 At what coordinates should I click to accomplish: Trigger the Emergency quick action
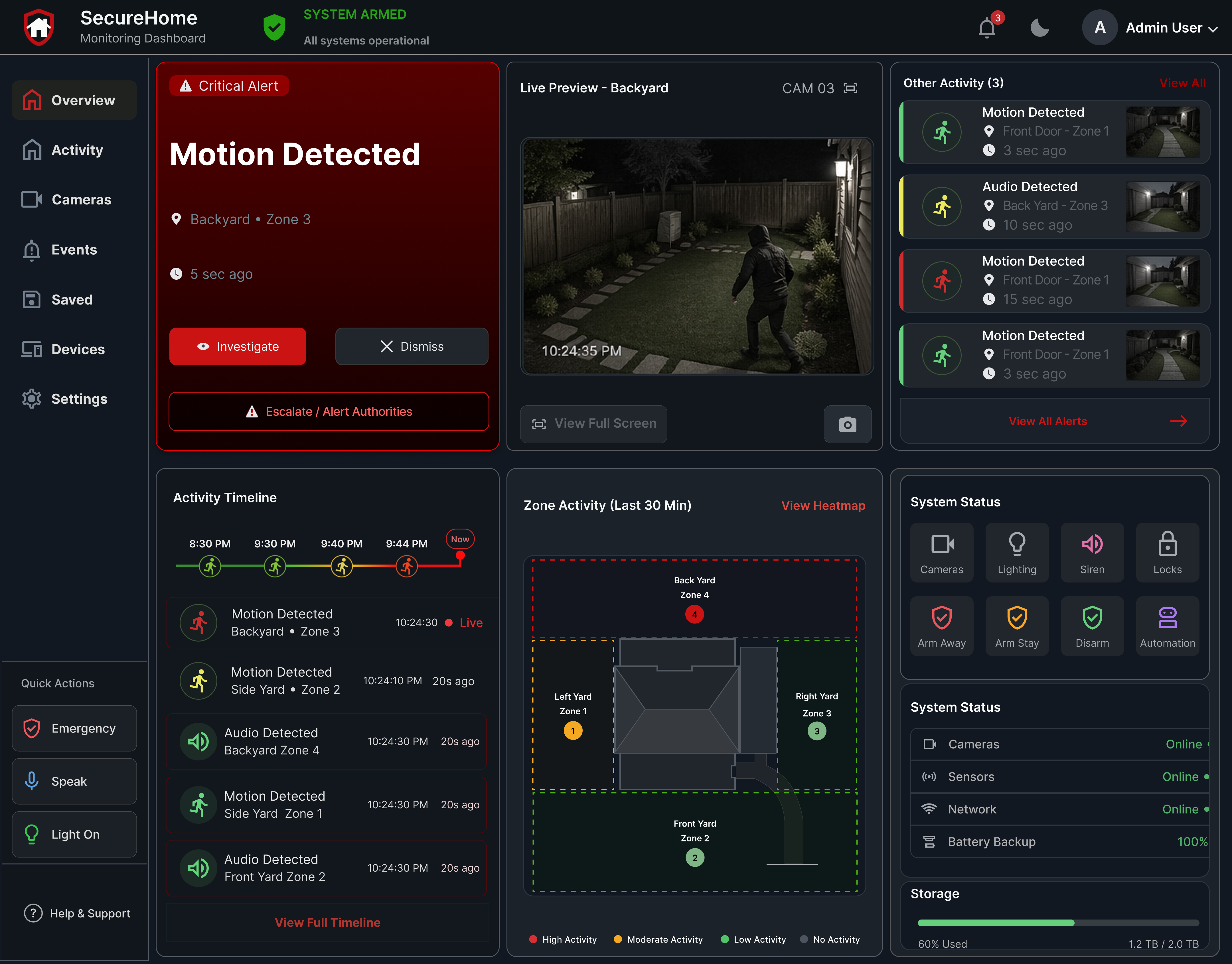pyautogui.click(x=74, y=729)
